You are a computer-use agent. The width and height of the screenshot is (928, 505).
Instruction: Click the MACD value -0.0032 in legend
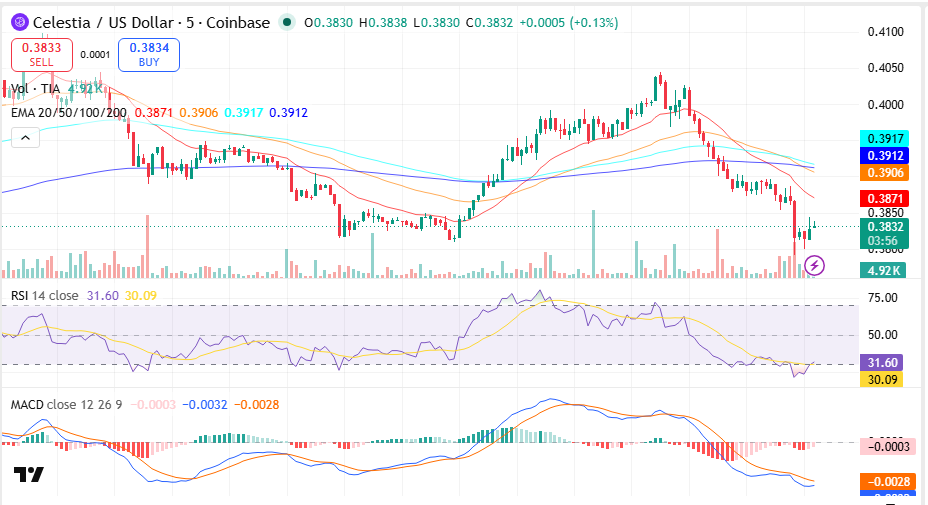point(205,404)
